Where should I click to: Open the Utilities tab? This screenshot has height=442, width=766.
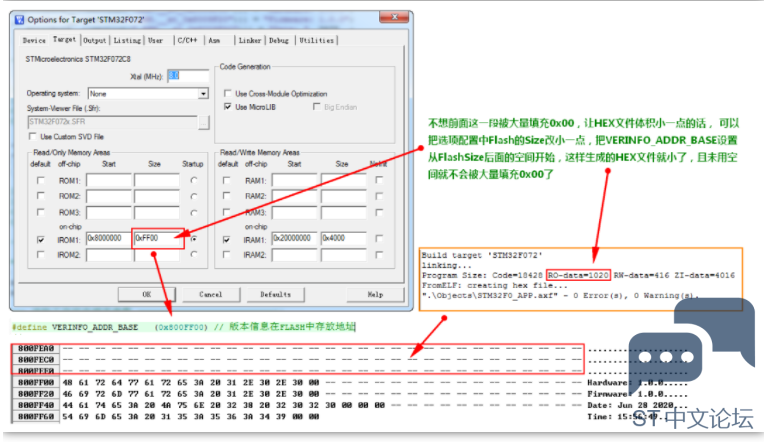click(316, 41)
